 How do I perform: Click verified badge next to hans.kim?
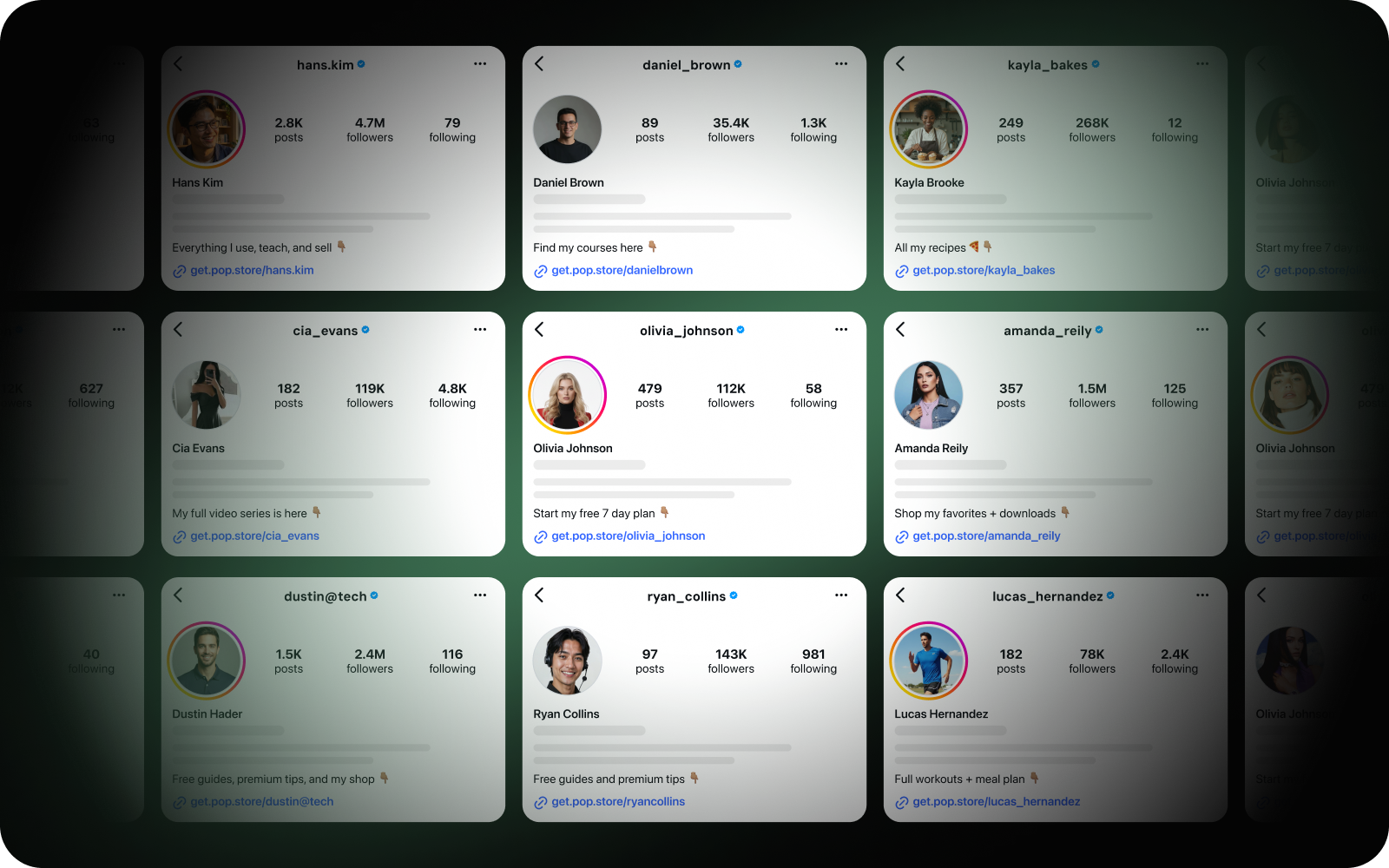pyautogui.click(x=361, y=64)
